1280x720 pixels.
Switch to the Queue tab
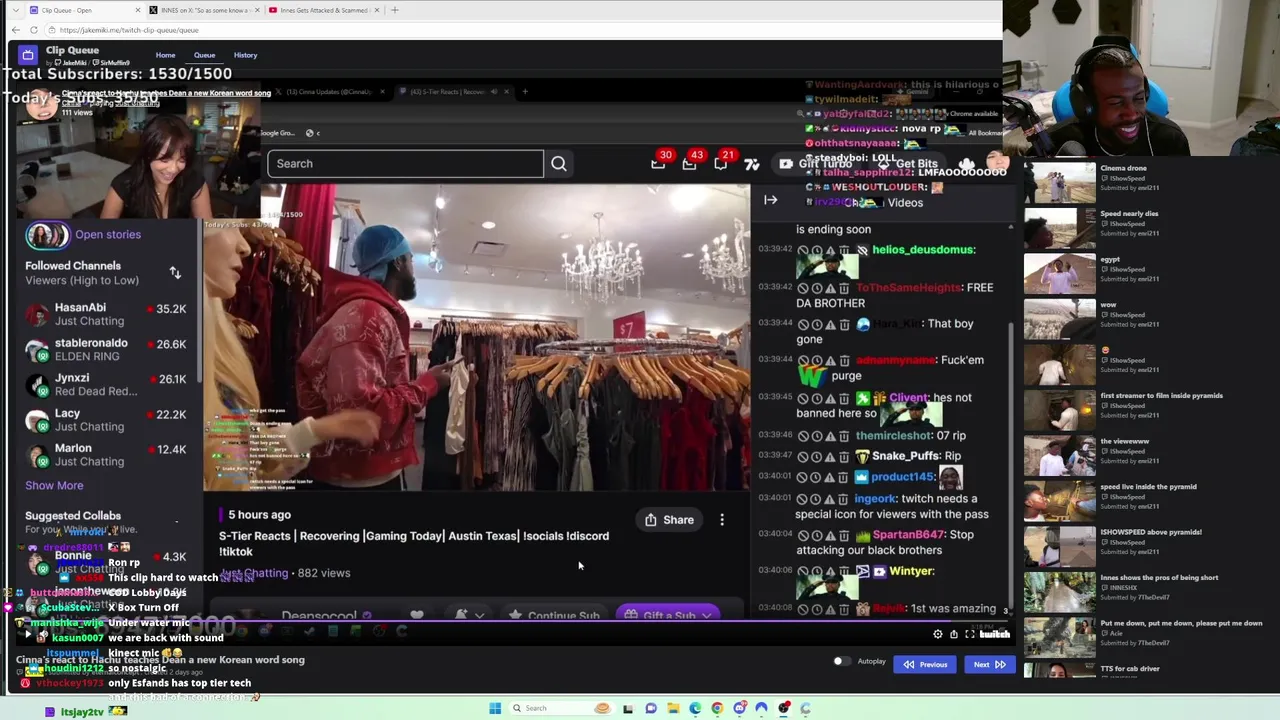point(204,55)
